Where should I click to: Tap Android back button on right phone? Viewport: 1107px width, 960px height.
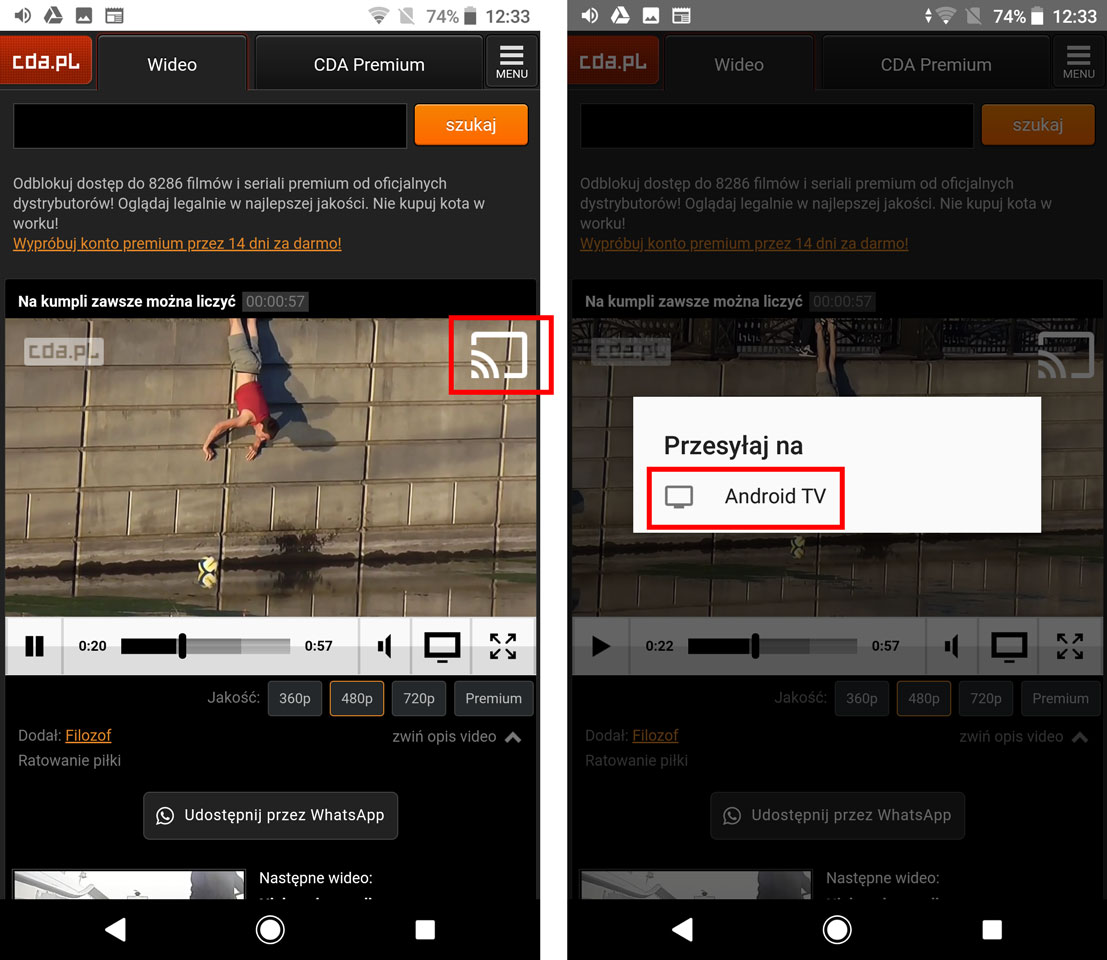coord(683,930)
